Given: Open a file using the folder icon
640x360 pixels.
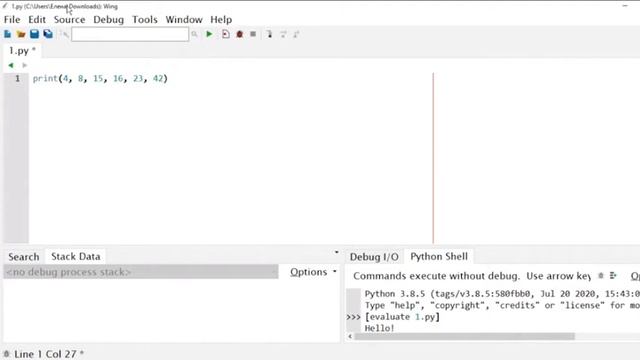Looking at the screenshot, I should click(x=21, y=34).
